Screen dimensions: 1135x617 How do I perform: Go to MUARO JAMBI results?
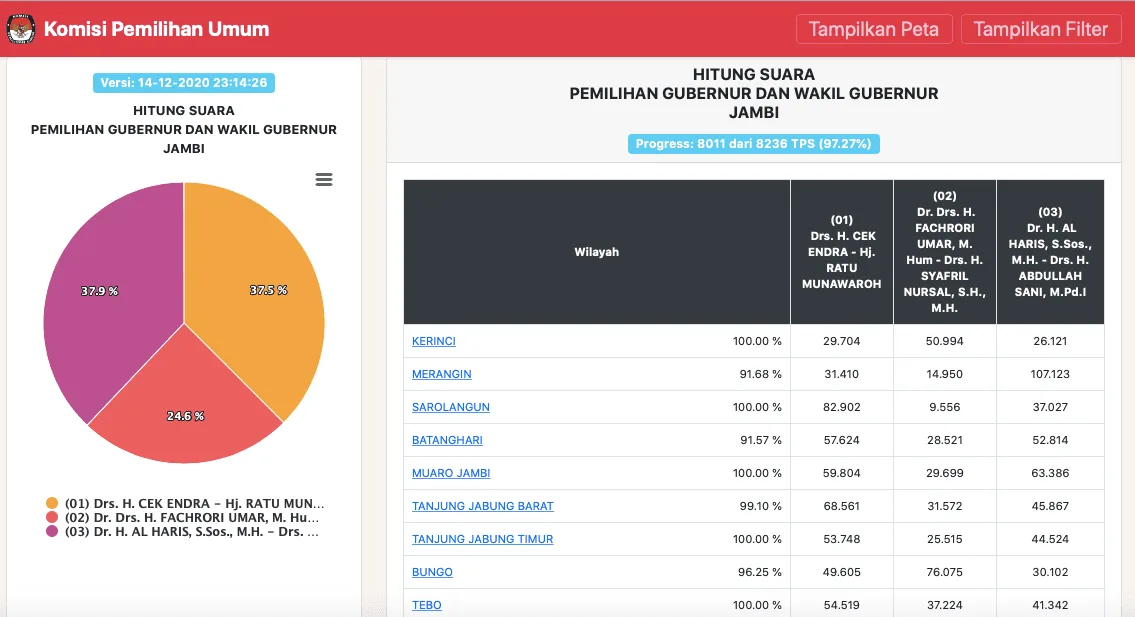tap(451, 473)
